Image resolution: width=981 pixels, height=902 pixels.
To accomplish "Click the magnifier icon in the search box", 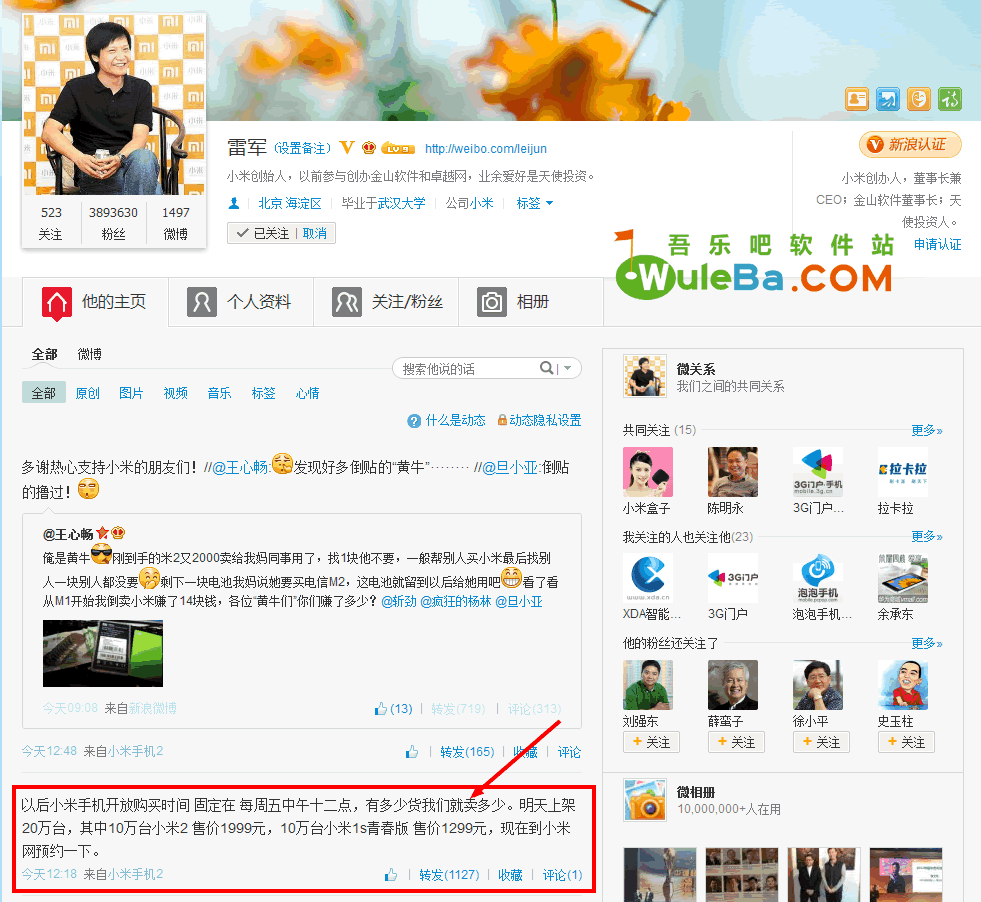I will [x=546, y=368].
